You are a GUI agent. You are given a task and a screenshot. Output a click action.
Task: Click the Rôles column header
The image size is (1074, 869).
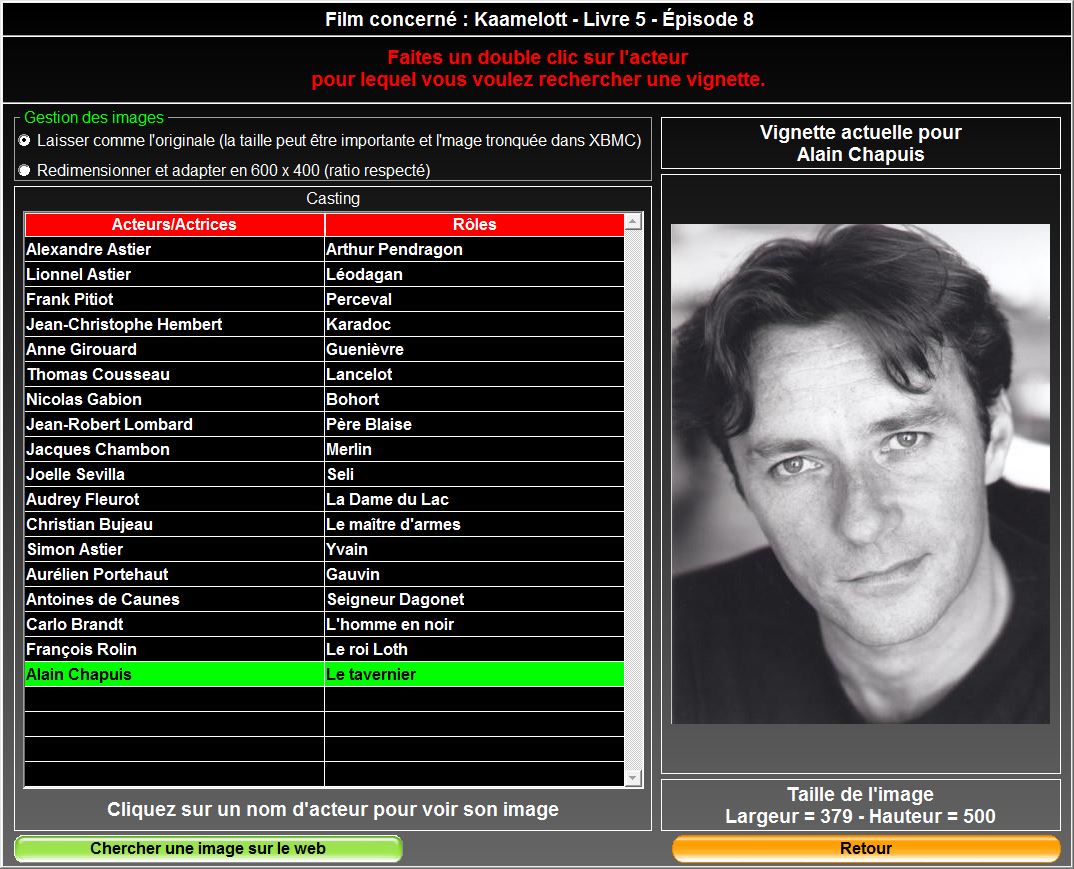(475, 225)
